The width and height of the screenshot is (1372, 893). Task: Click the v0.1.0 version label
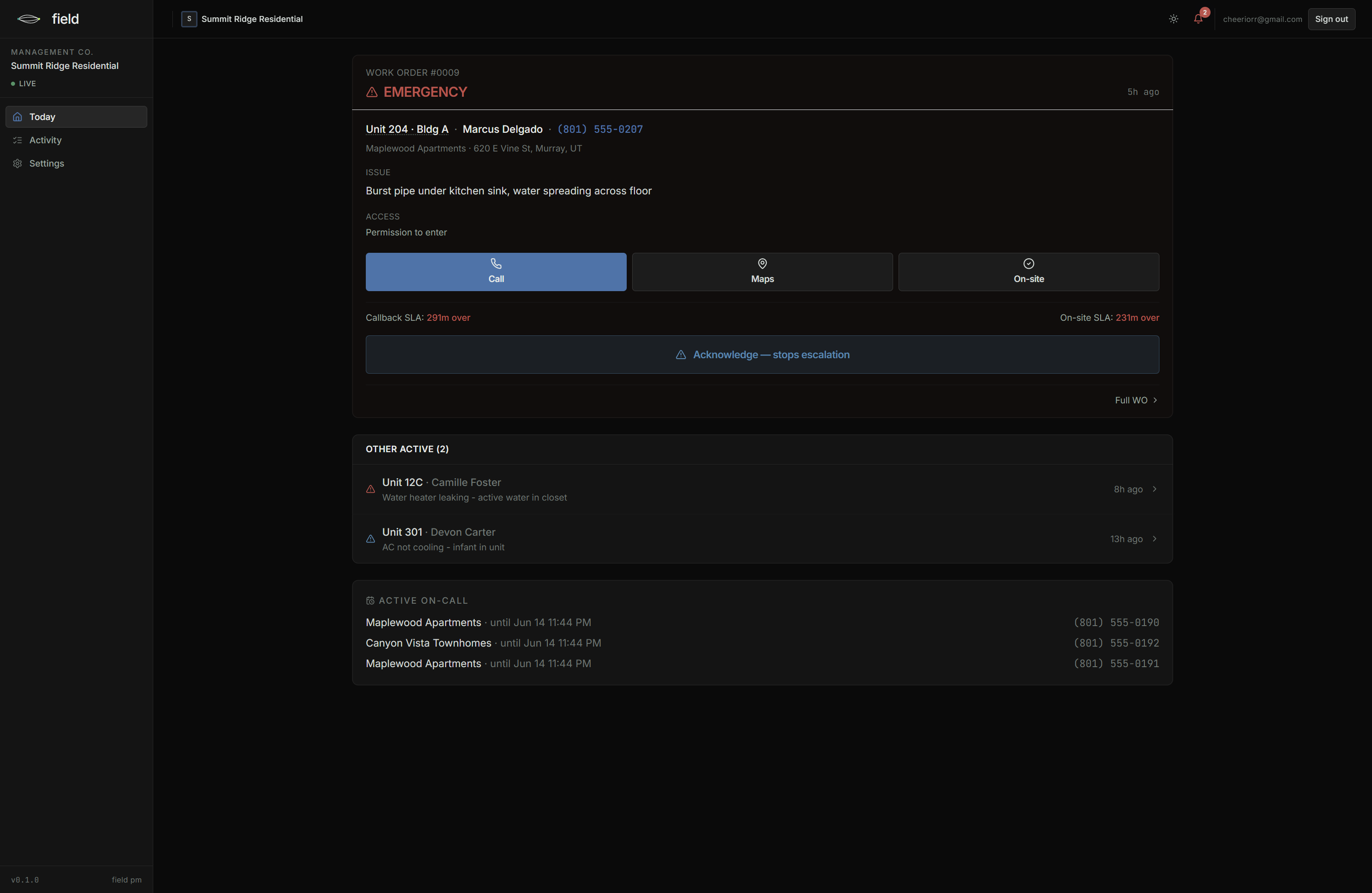click(25, 880)
